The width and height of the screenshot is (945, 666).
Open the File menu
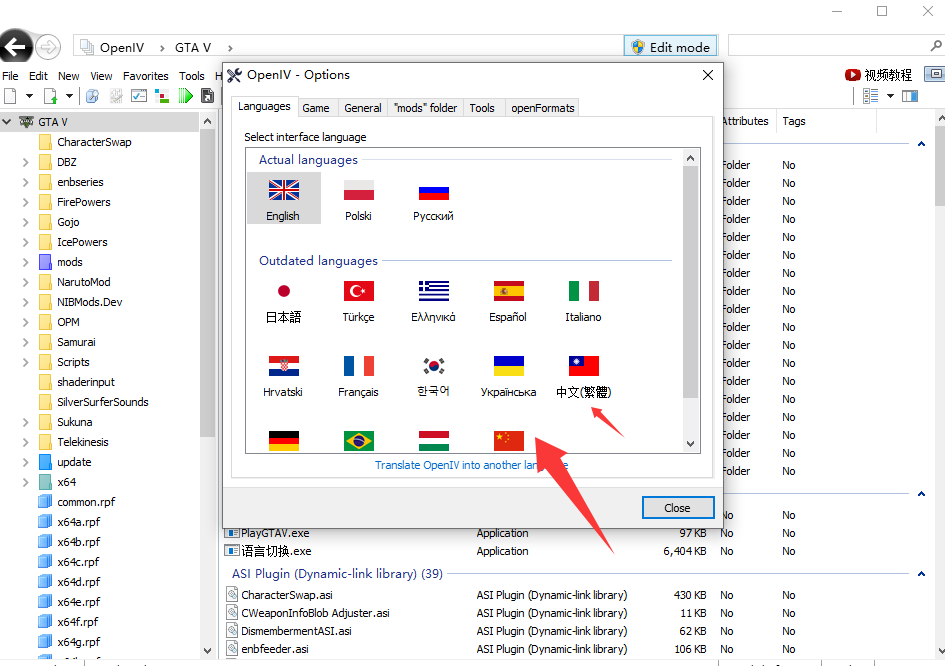click(10, 76)
